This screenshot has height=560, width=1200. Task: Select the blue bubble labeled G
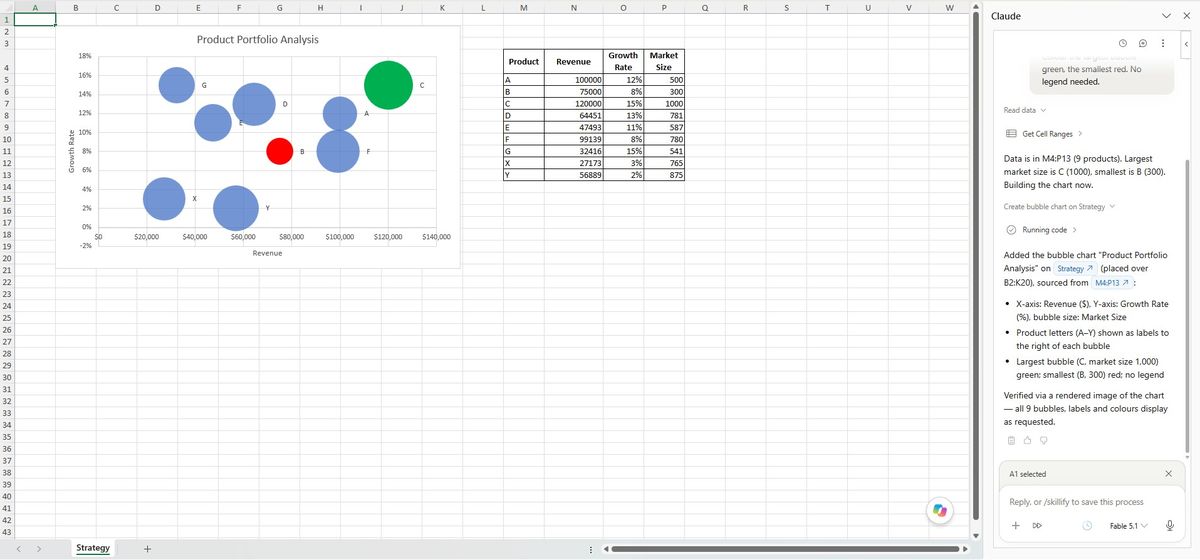coord(177,85)
